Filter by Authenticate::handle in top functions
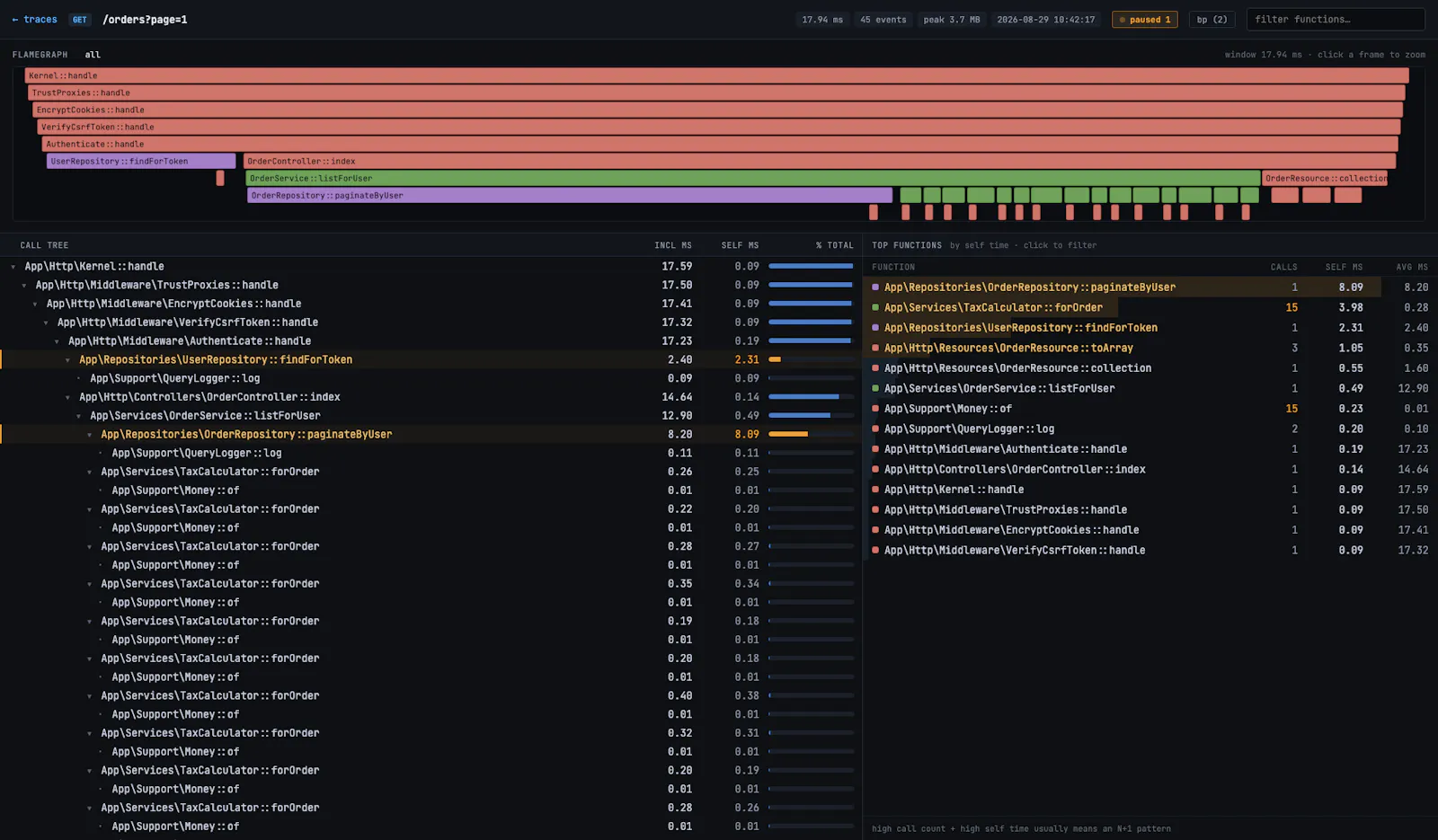This screenshot has width=1438, height=840. (1150, 449)
